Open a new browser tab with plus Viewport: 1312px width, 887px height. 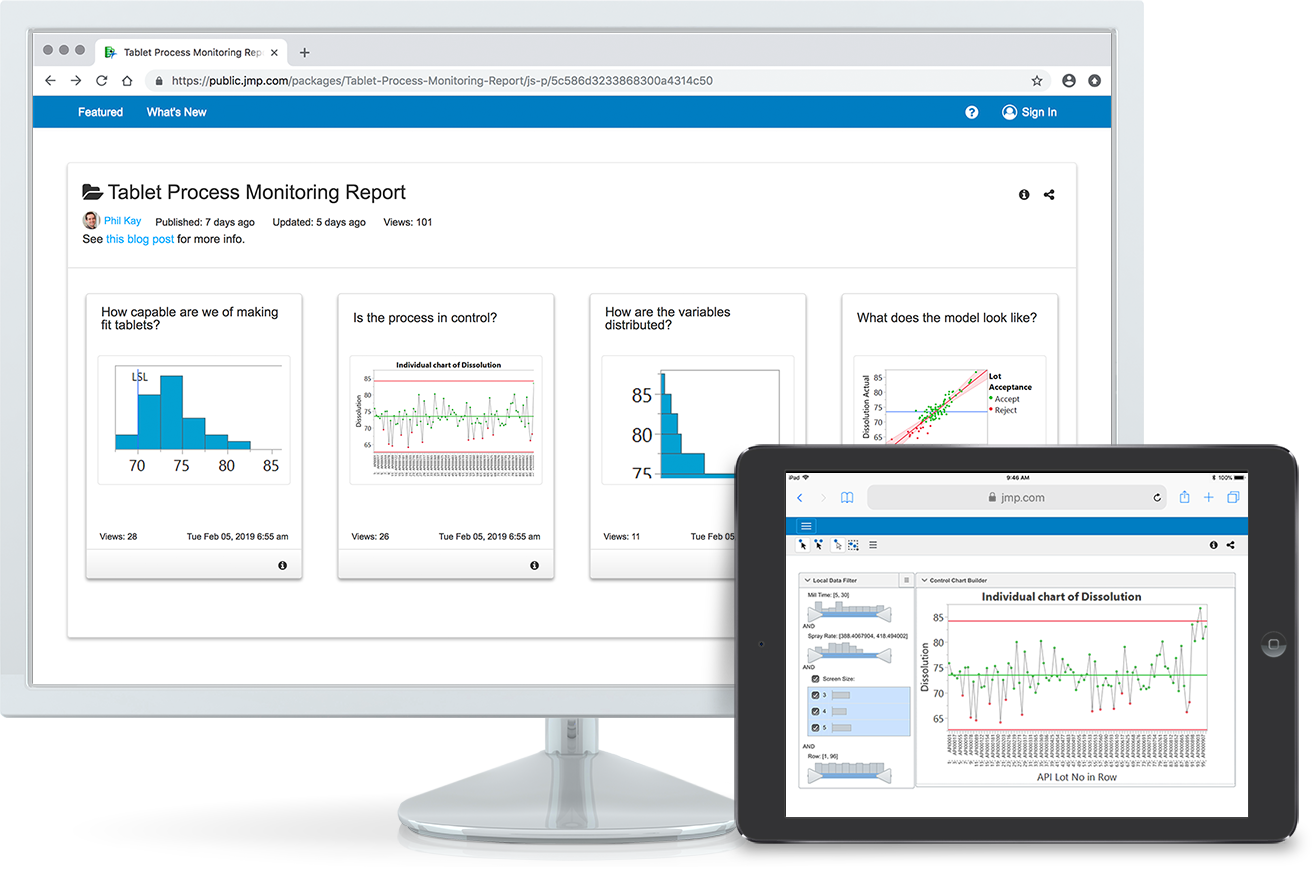[x=305, y=52]
